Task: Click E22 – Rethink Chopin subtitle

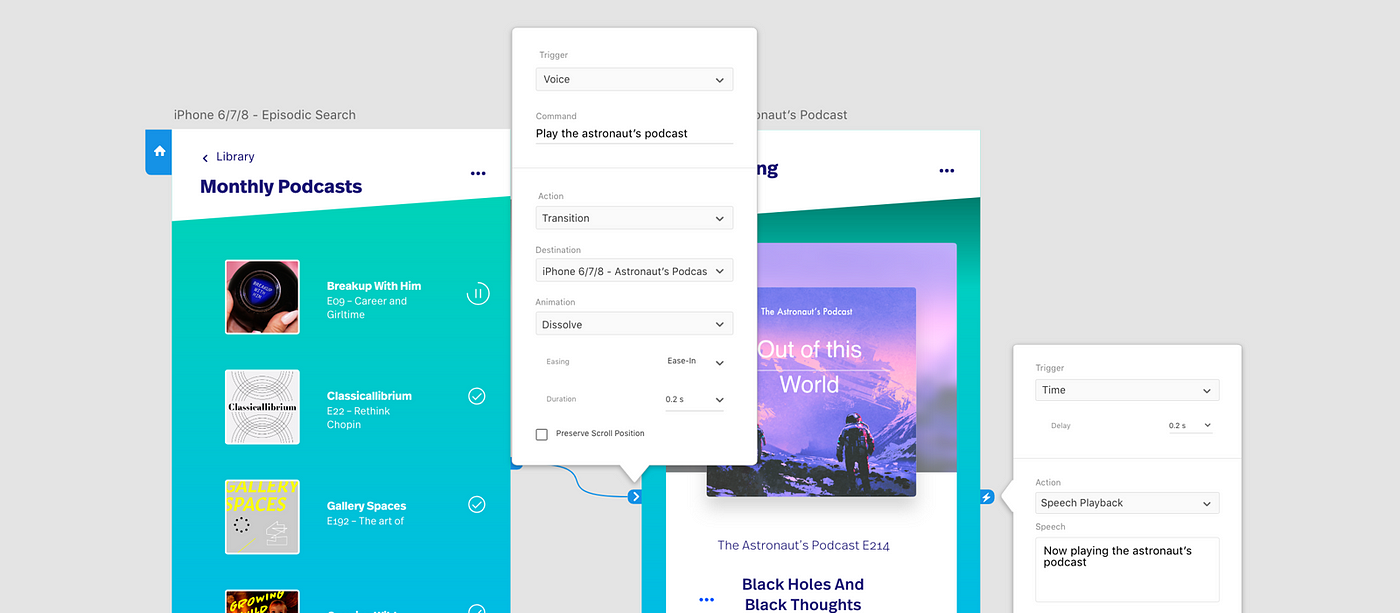Action: coord(358,418)
